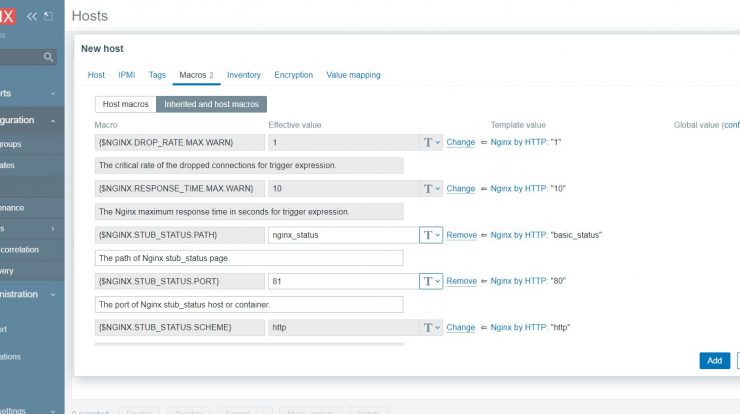
Task: Click the global value configure link
Action: (732, 125)
